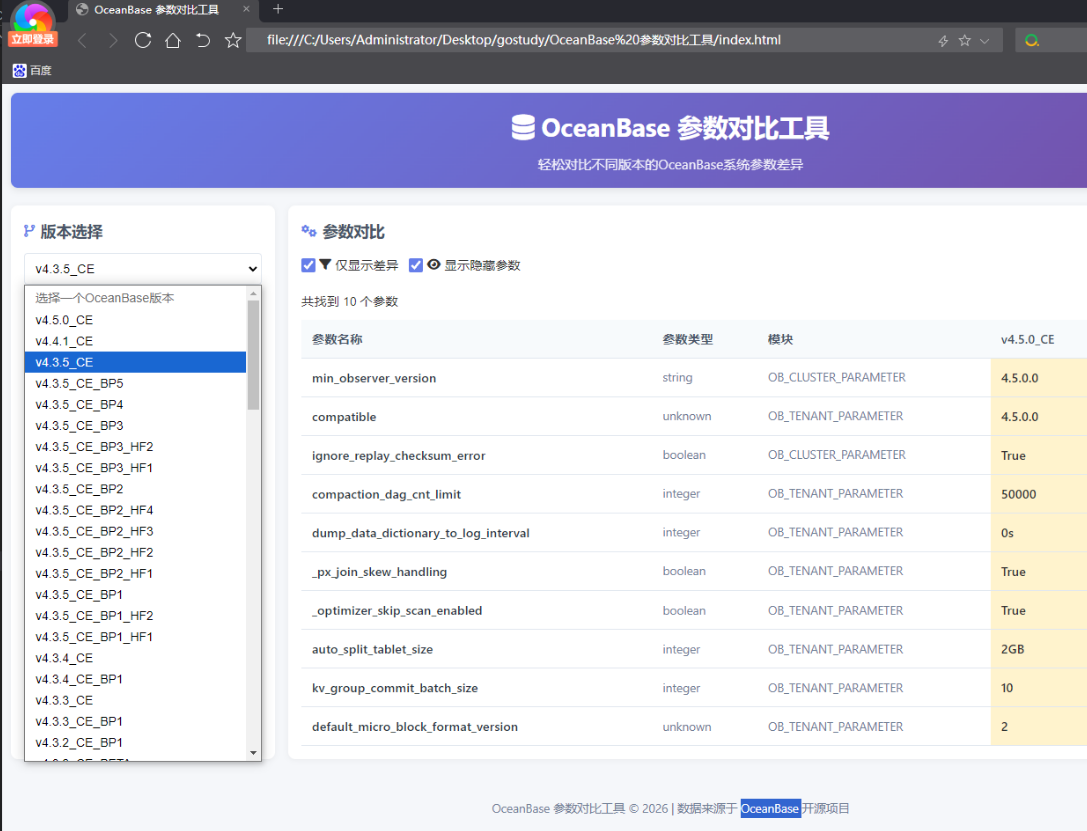Open the OceanBase link in footer
This screenshot has height=831, width=1087.
770,808
